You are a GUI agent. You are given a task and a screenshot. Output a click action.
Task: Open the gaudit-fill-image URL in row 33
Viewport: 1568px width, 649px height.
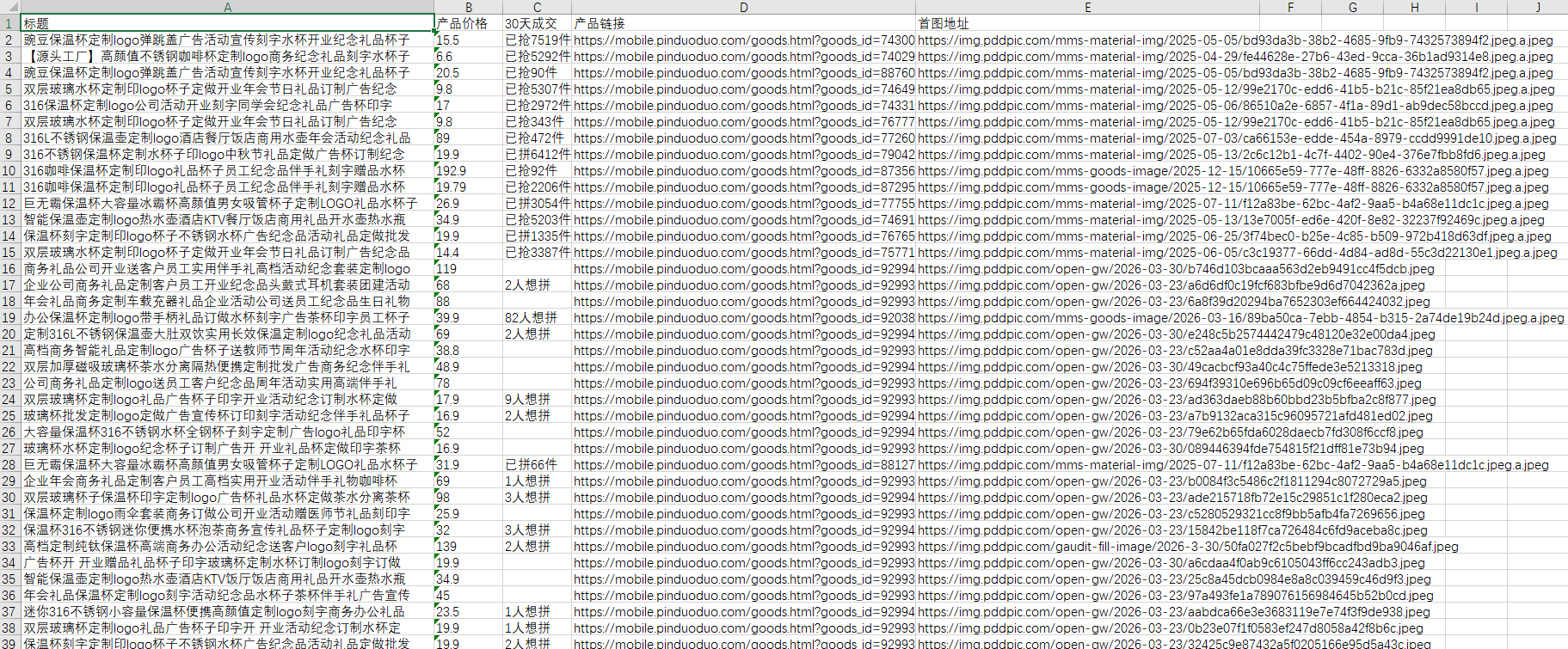[1187, 547]
